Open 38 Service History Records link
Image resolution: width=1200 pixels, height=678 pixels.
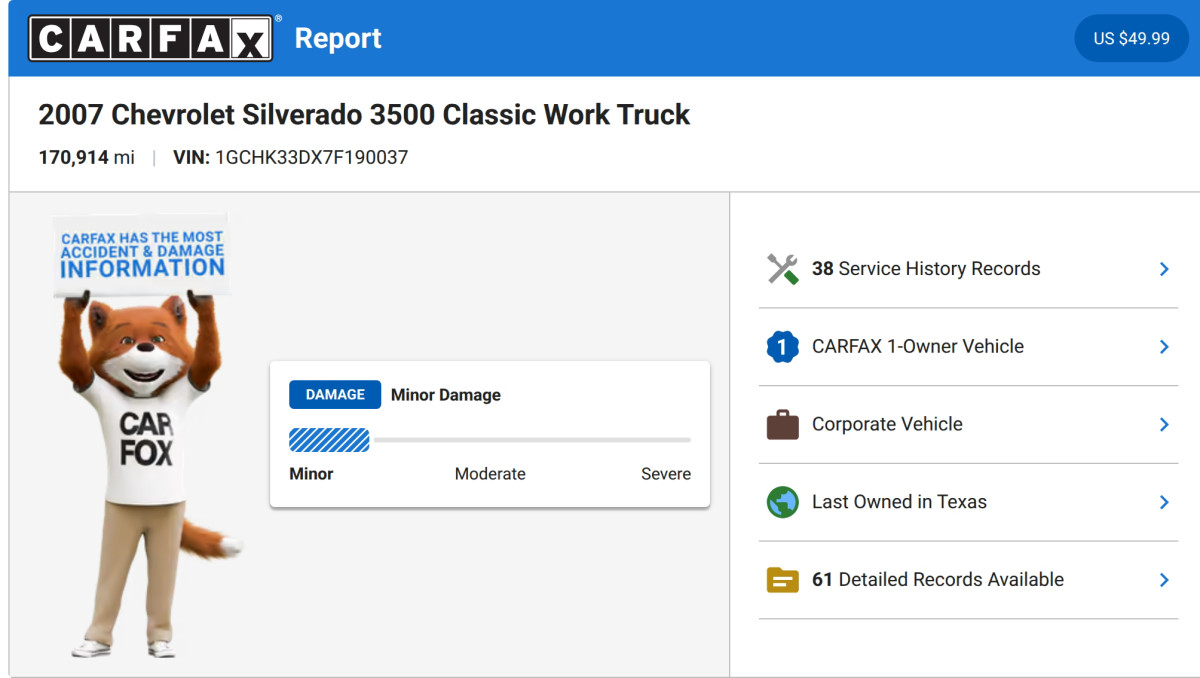tap(968, 269)
